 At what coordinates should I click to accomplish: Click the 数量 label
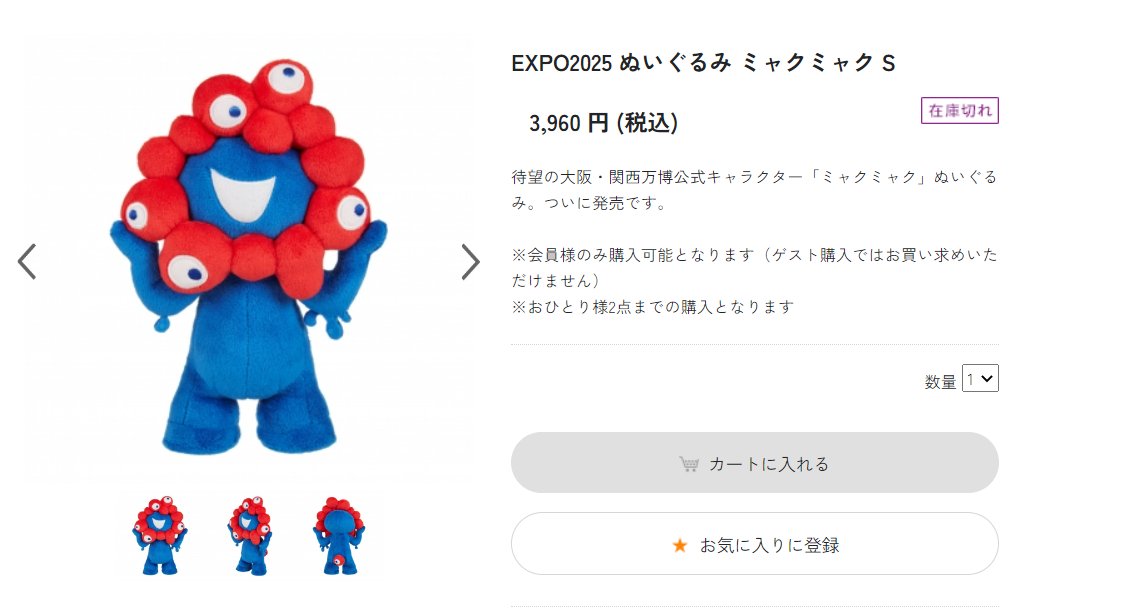pyautogui.click(x=940, y=381)
